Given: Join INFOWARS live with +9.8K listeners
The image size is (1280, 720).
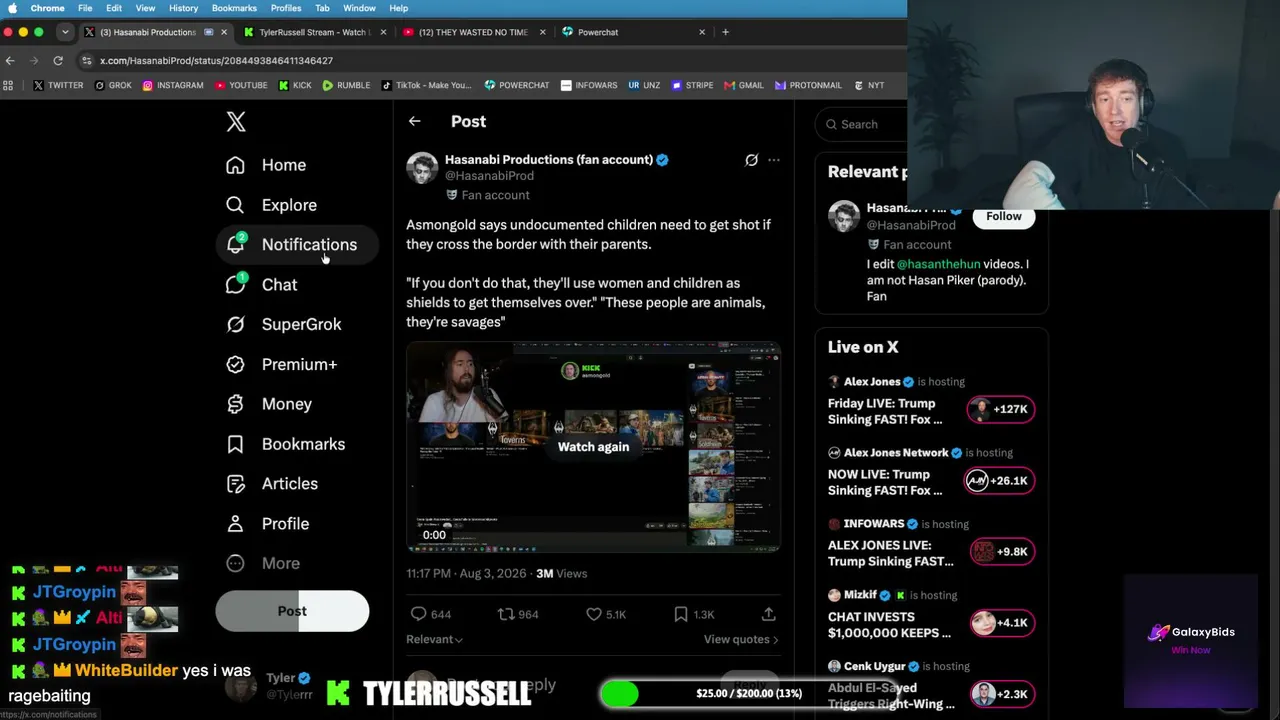Looking at the screenshot, I should click(x=1002, y=551).
